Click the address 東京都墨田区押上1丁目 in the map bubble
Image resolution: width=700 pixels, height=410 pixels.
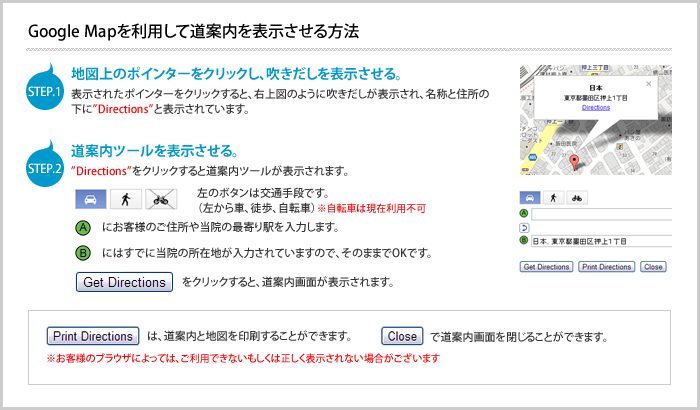pyautogui.click(x=596, y=98)
